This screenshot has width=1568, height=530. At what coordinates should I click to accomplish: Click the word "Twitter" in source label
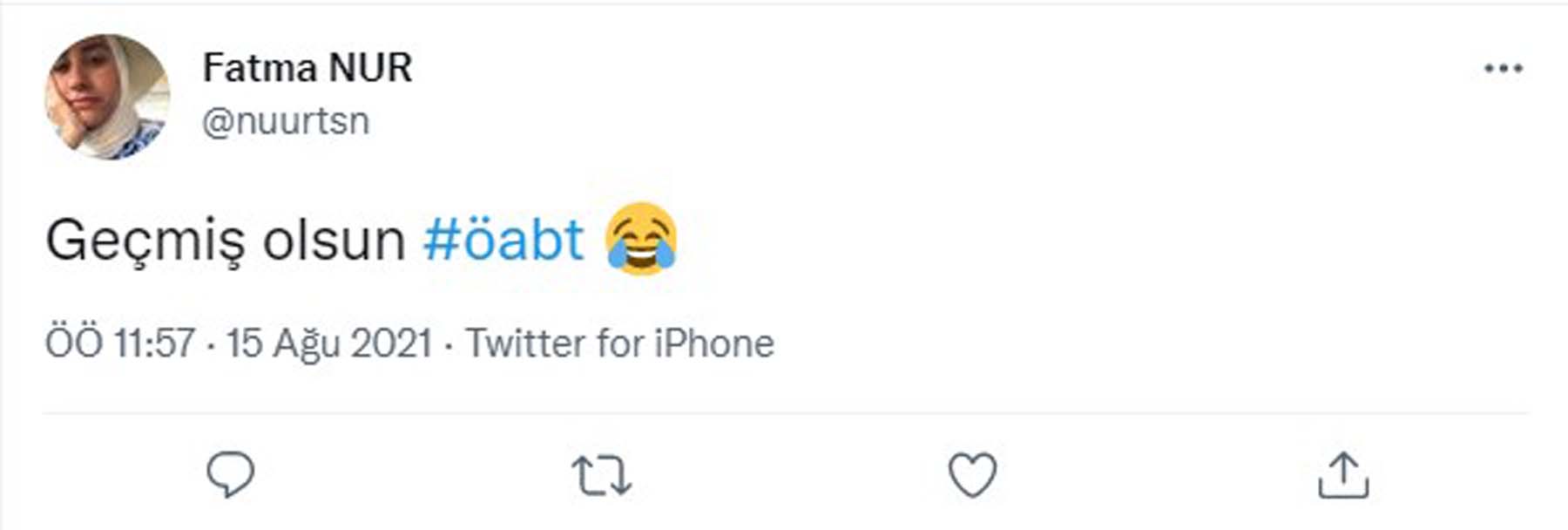click(524, 343)
